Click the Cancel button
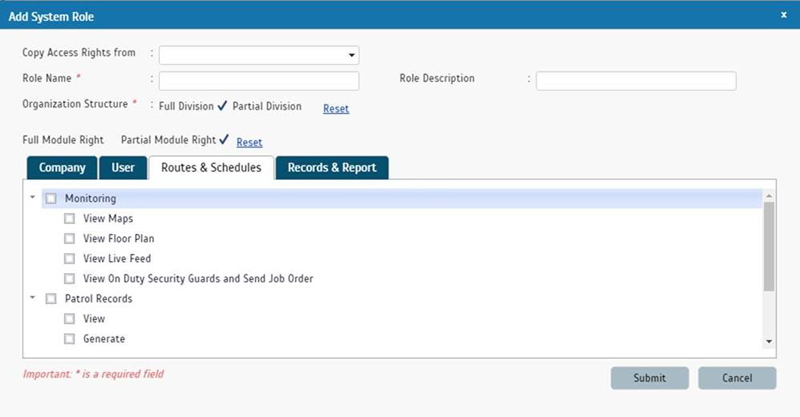800x417 pixels. click(737, 378)
